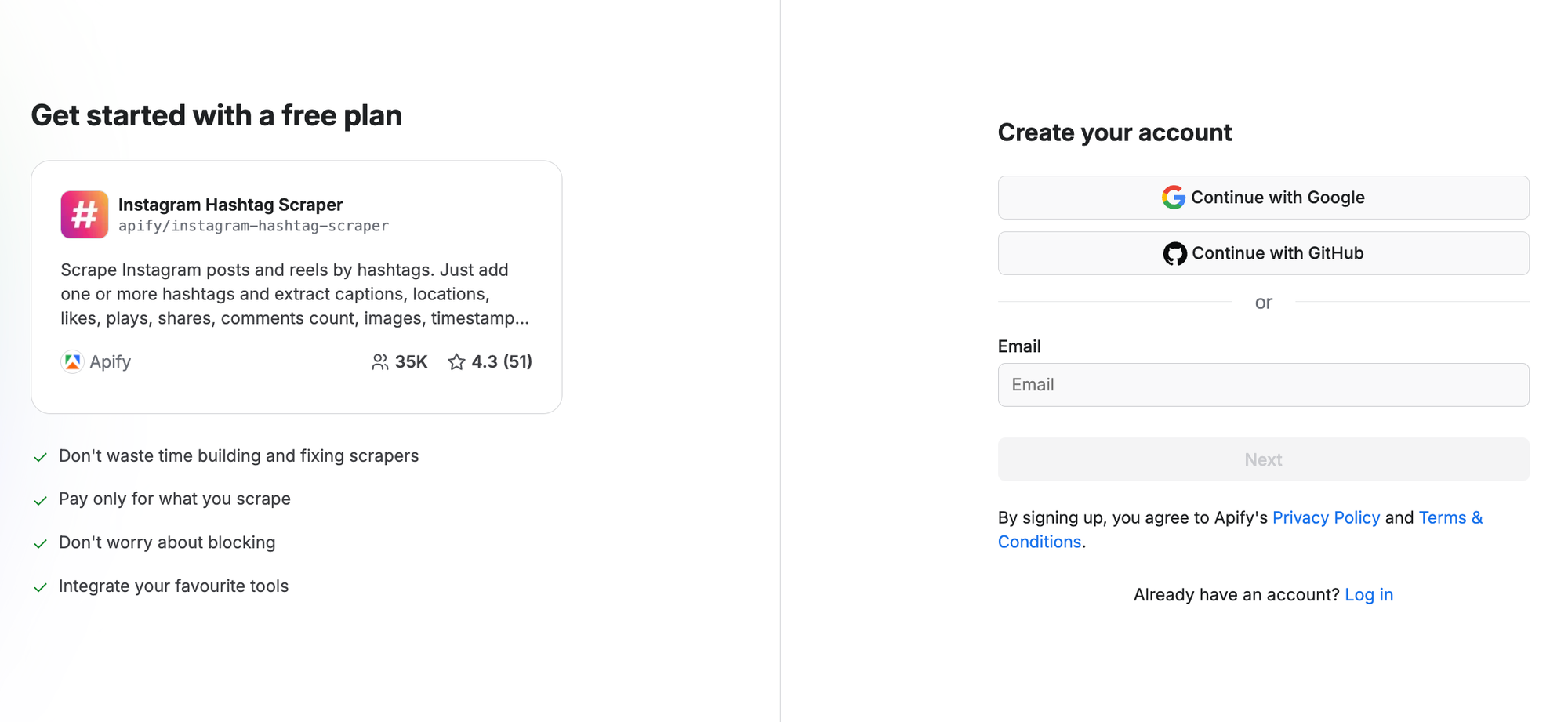Click the star icon next to the rating
This screenshot has height=722, width=1568.
(457, 361)
